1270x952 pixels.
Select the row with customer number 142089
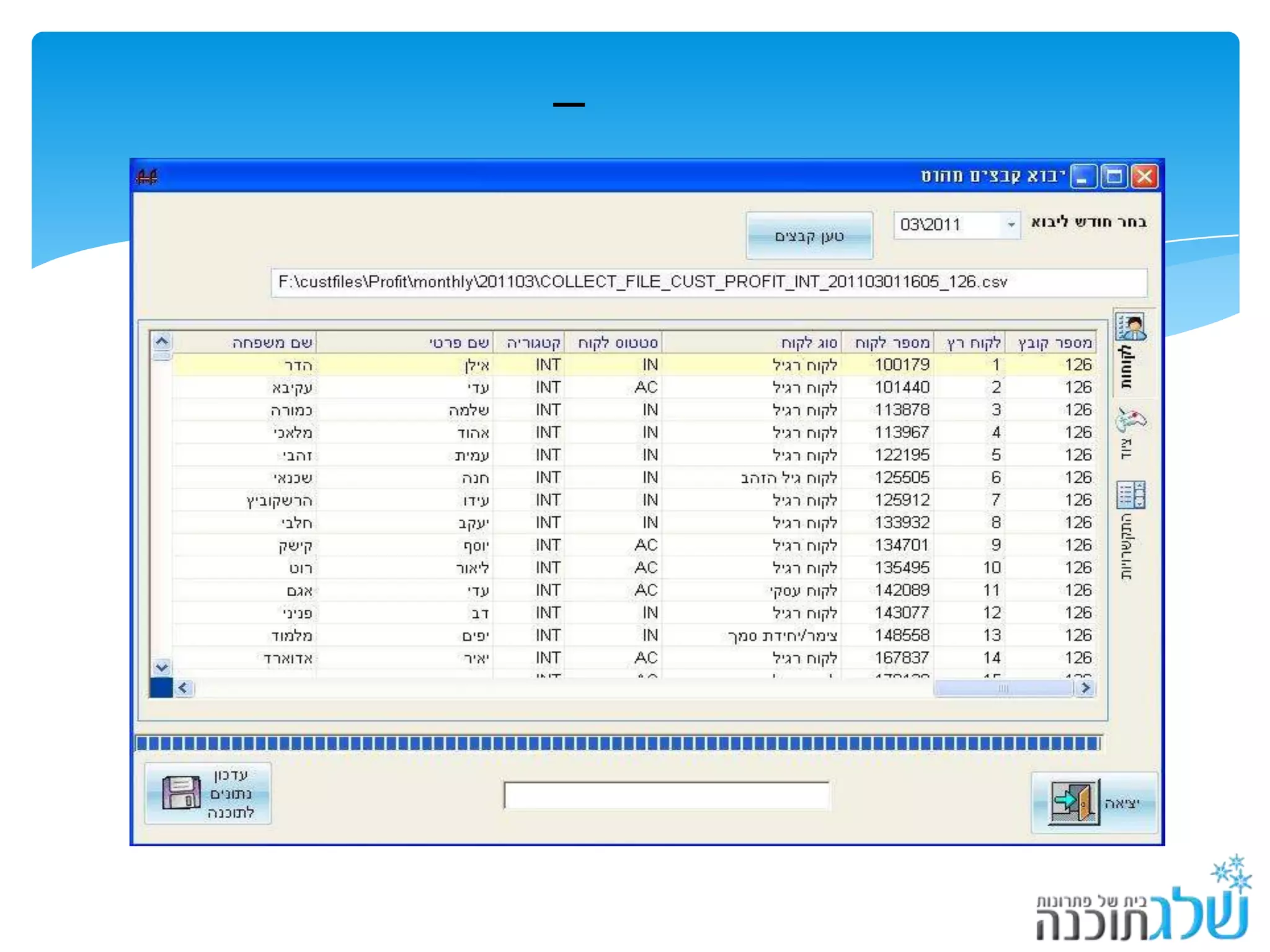901,590
